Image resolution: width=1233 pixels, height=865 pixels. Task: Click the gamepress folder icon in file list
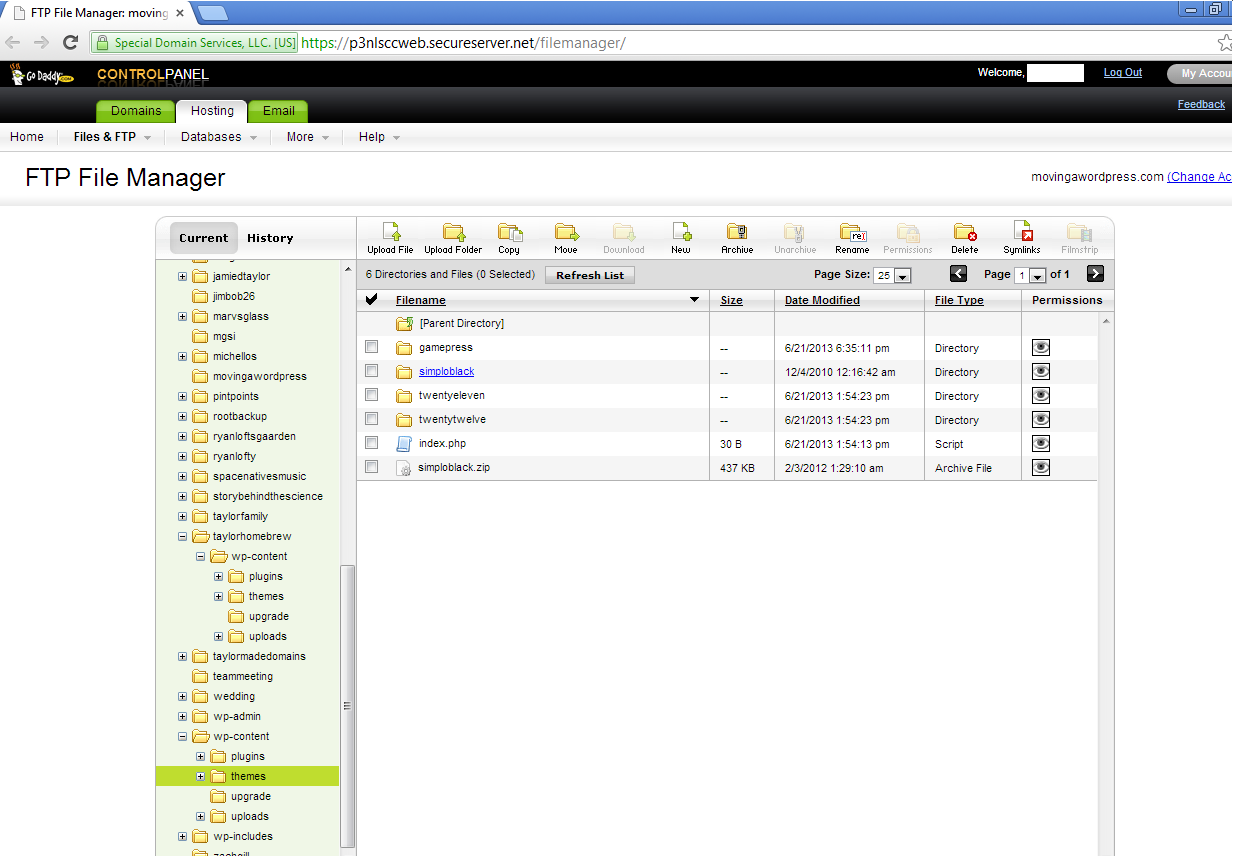tap(404, 348)
